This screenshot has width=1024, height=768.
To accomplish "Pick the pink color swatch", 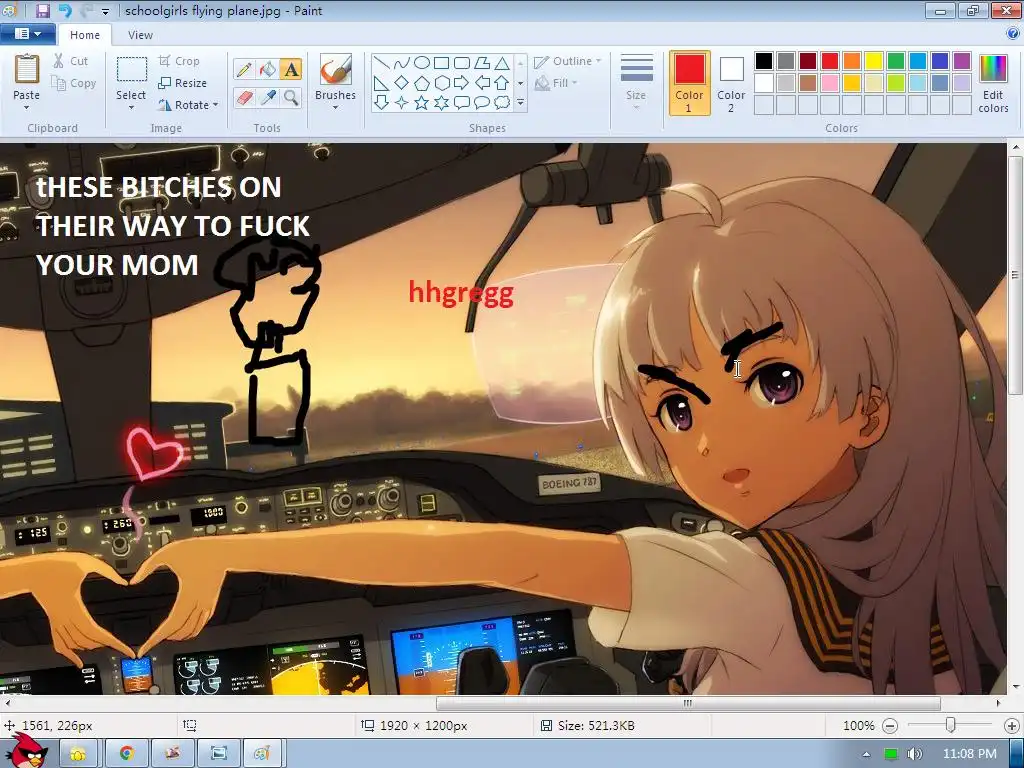I will [829, 83].
